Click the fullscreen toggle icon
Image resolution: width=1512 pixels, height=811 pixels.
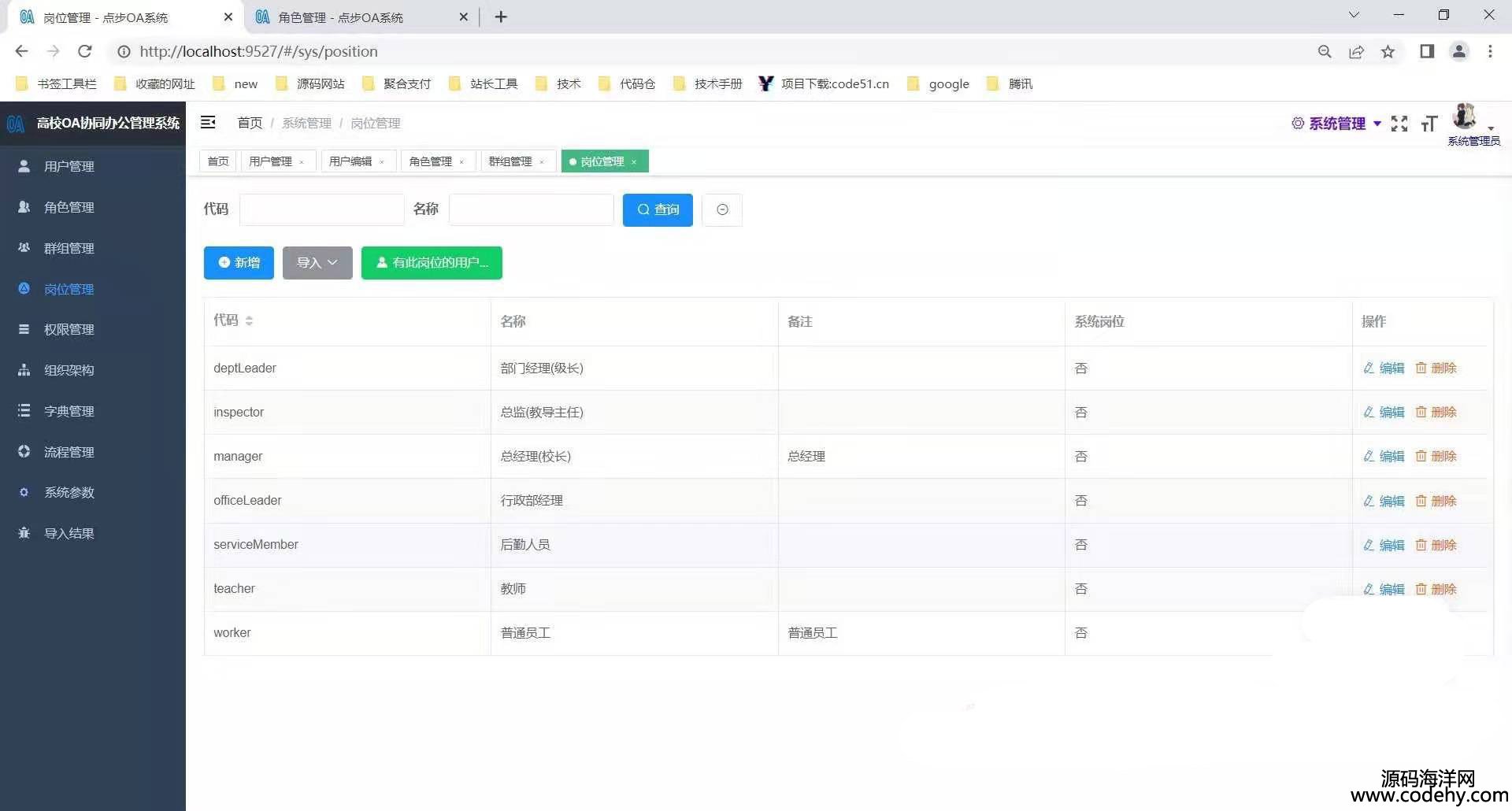(x=1399, y=124)
